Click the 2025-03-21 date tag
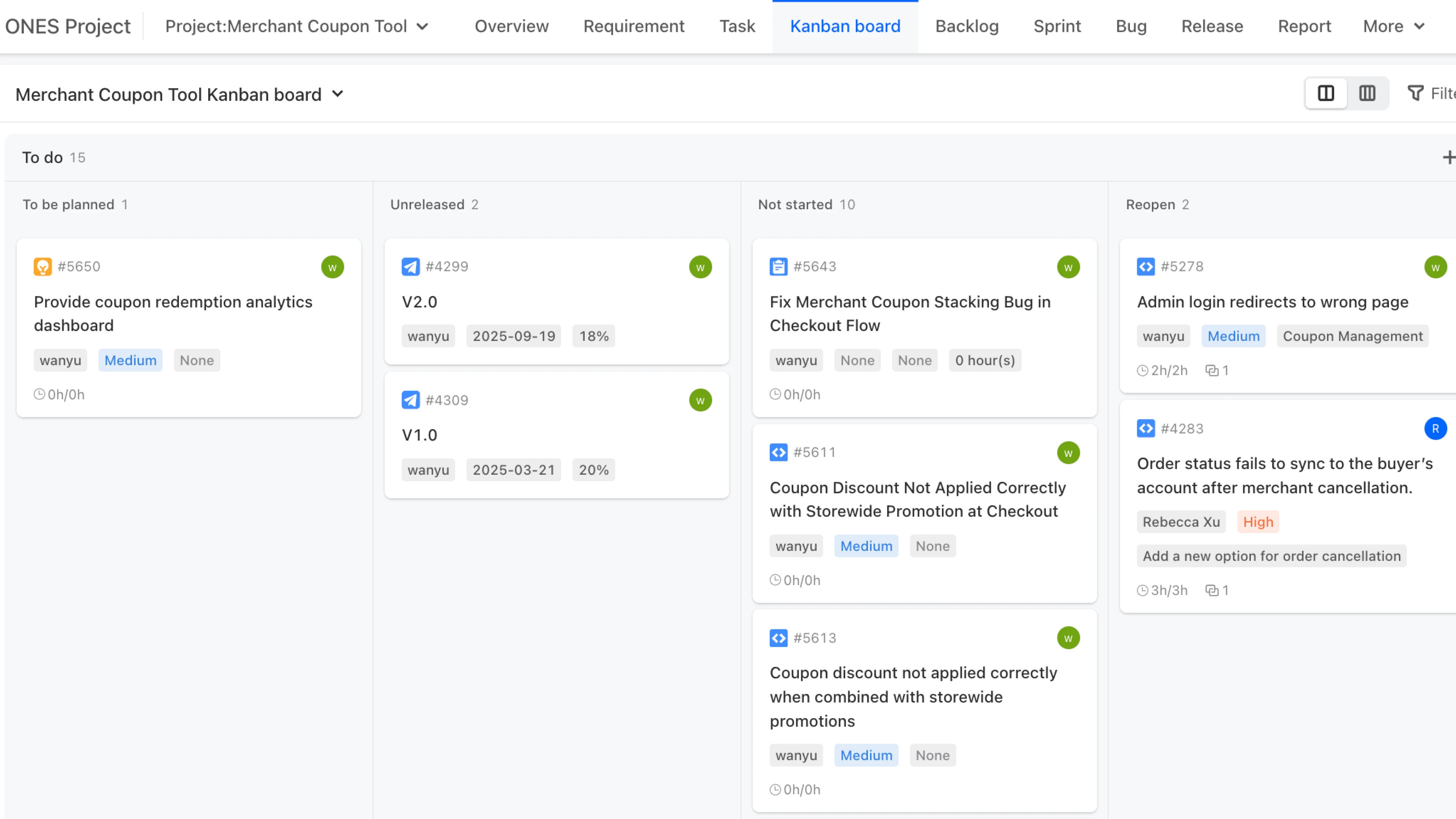Image resolution: width=1456 pixels, height=819 pixels. (x=513, y=470)
